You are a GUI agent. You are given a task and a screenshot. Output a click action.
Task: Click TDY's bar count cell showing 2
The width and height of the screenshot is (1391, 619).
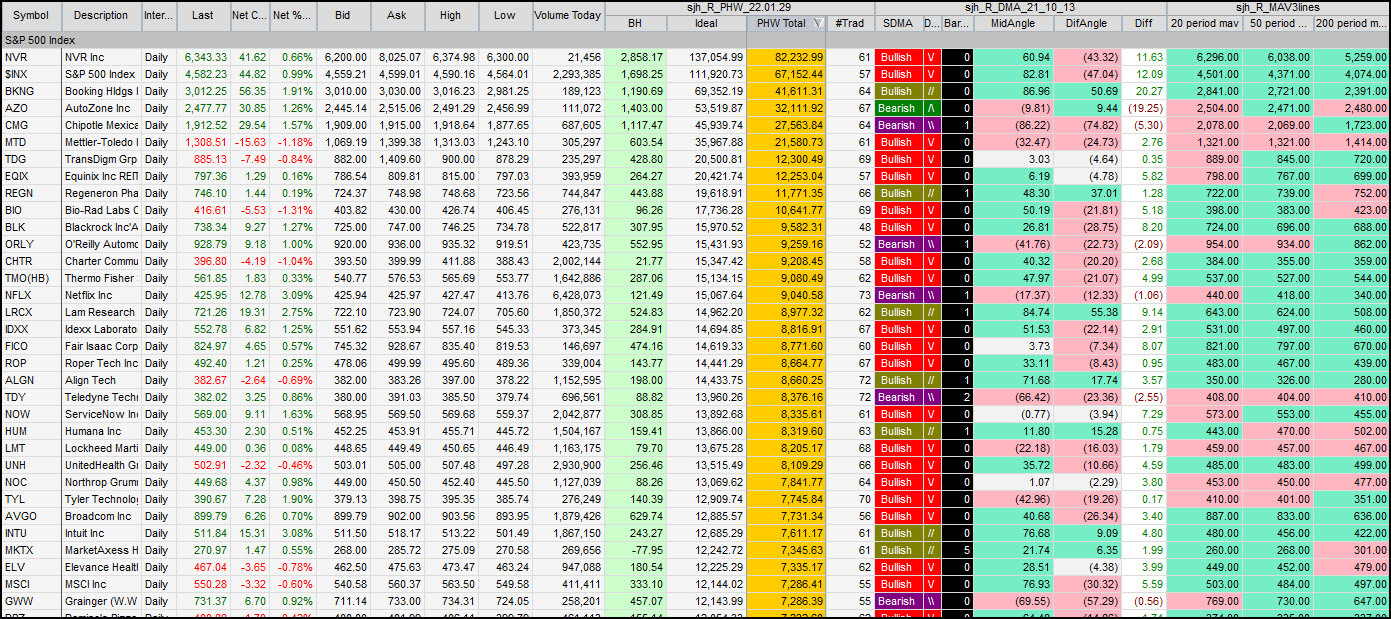(957, 397)
